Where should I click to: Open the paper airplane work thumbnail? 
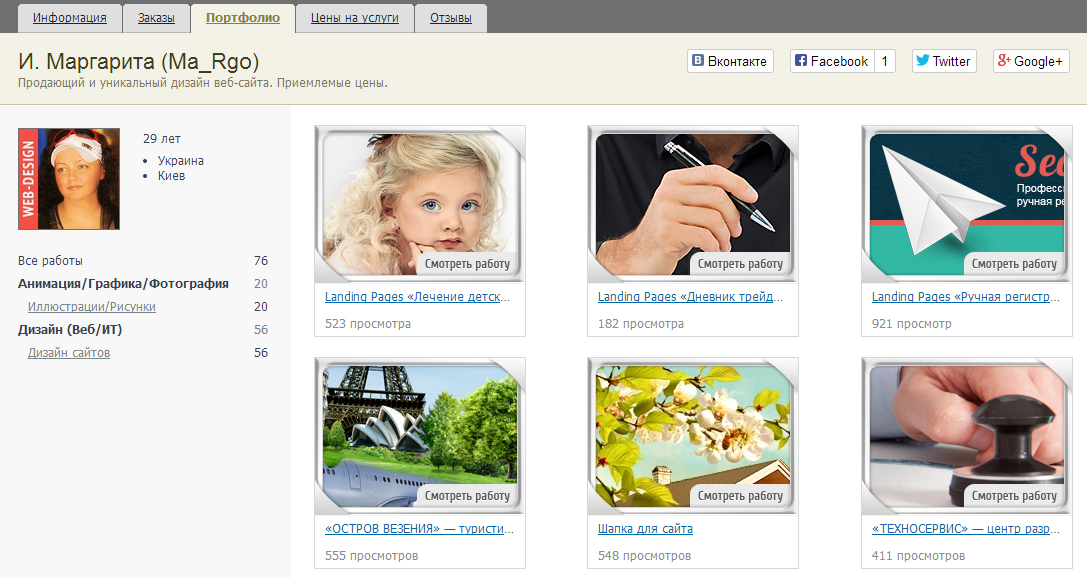pos(966,195)
